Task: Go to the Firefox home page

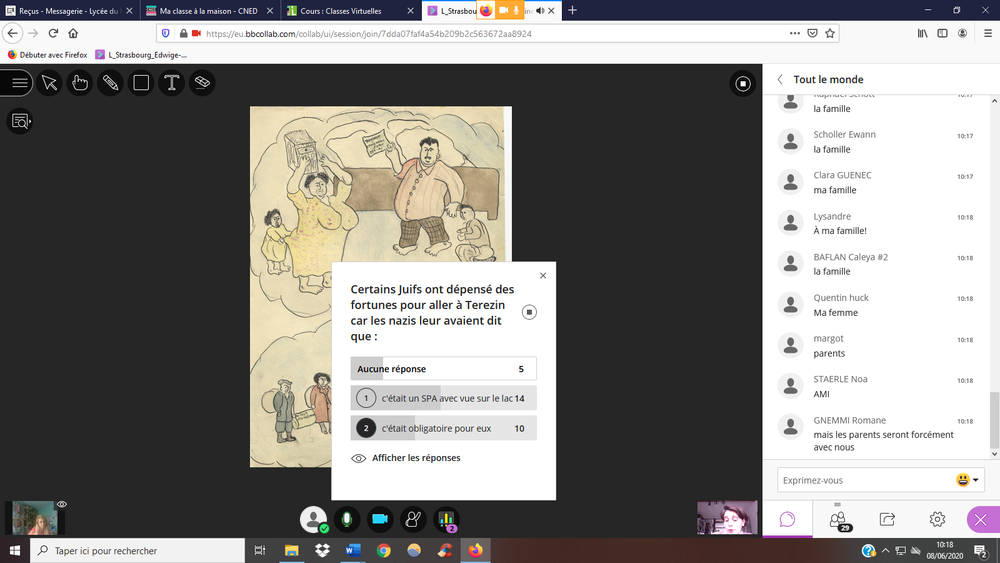Action: click(73, 33)
